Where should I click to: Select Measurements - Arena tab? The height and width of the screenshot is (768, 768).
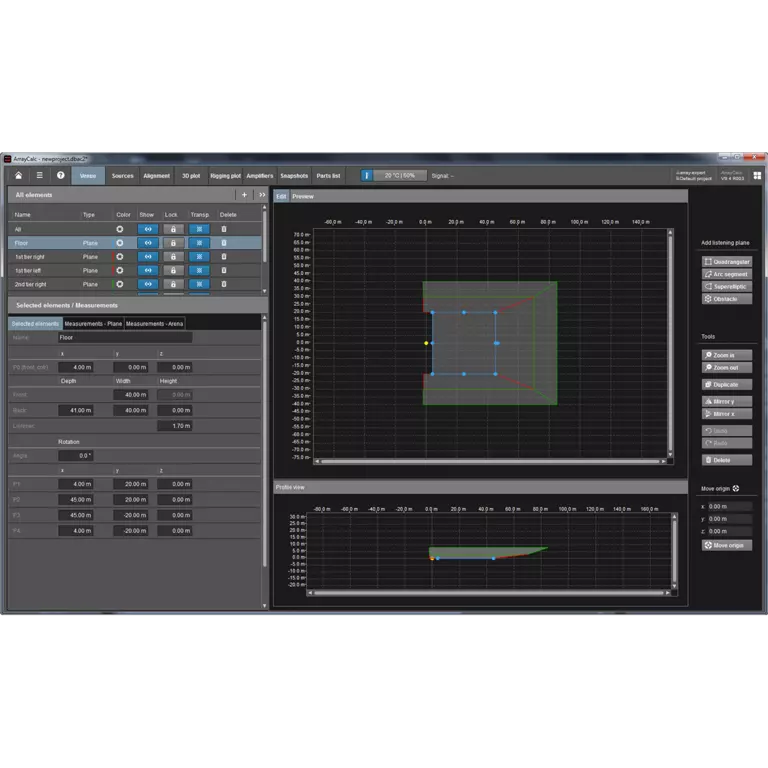(154, 324)
